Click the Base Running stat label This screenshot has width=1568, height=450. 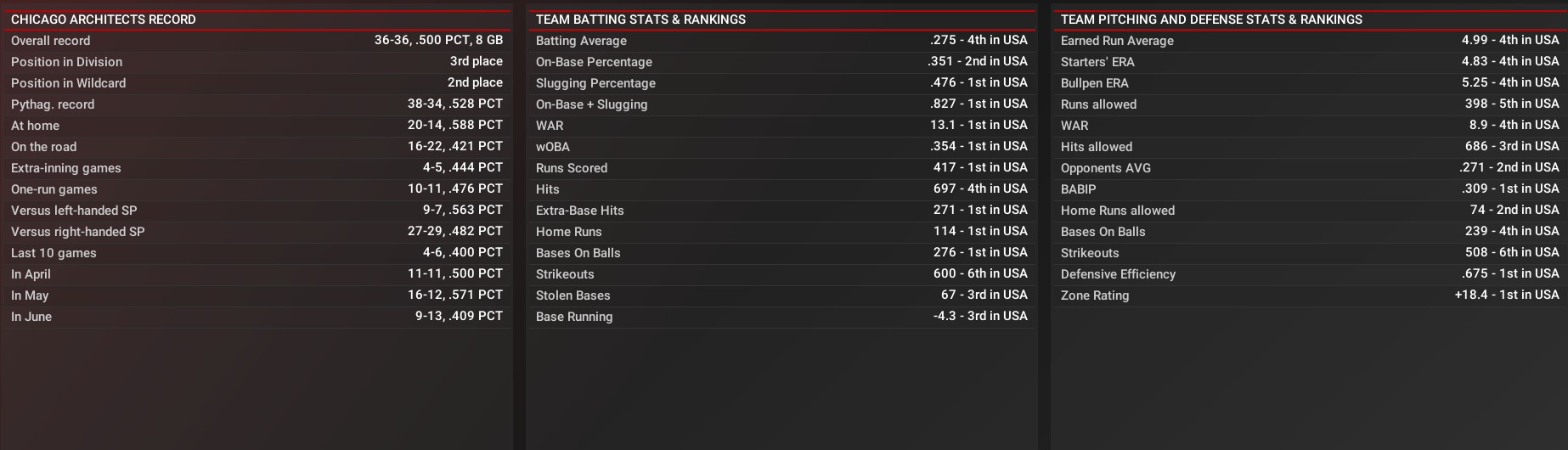(574, 317)
